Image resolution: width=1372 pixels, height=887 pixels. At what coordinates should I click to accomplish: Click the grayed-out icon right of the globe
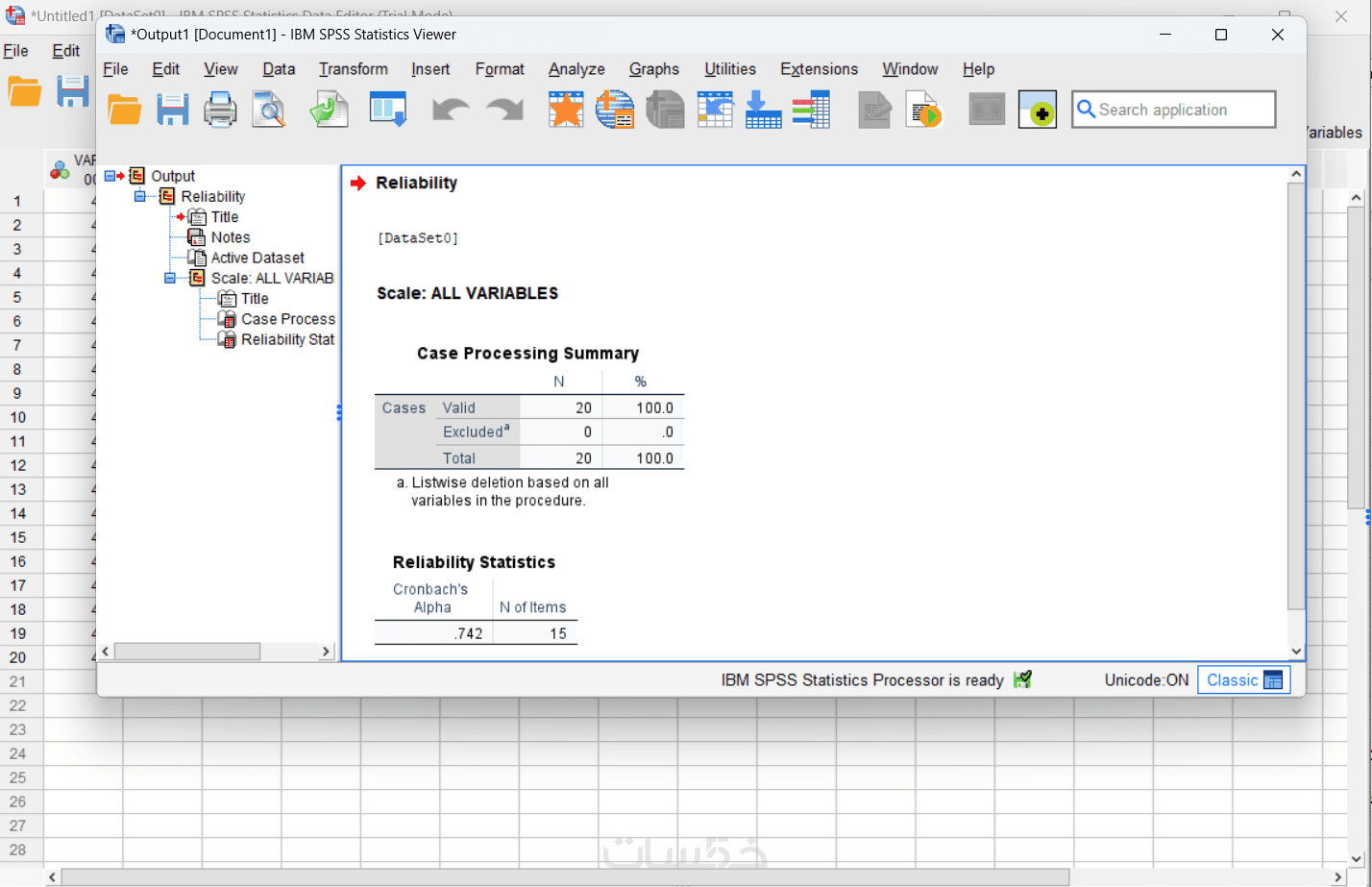(x=665, y=110)
